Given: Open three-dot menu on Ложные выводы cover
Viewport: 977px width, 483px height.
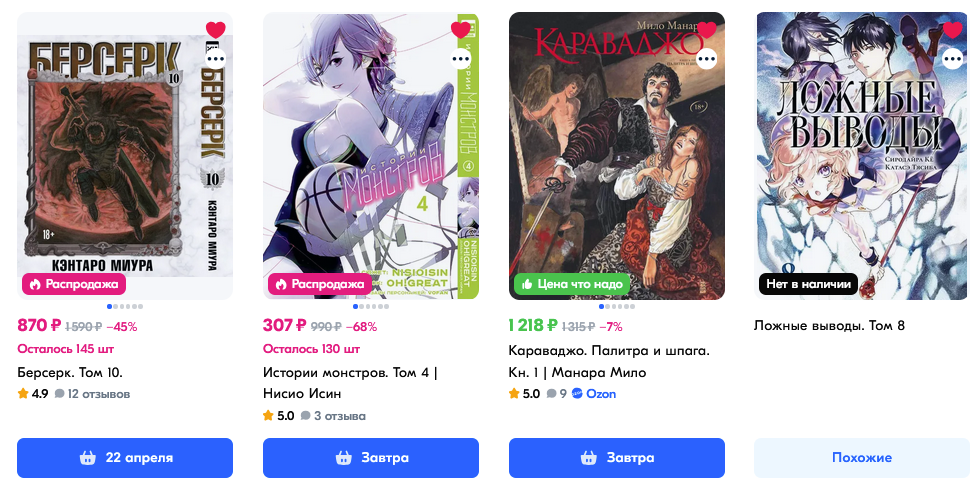Looking at the screenshot, I should 953,59.
